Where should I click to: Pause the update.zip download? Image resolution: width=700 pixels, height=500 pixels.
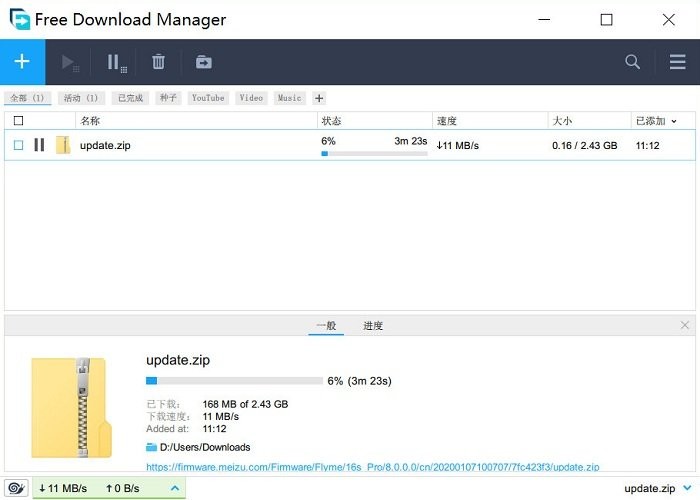tap(39, 145)
